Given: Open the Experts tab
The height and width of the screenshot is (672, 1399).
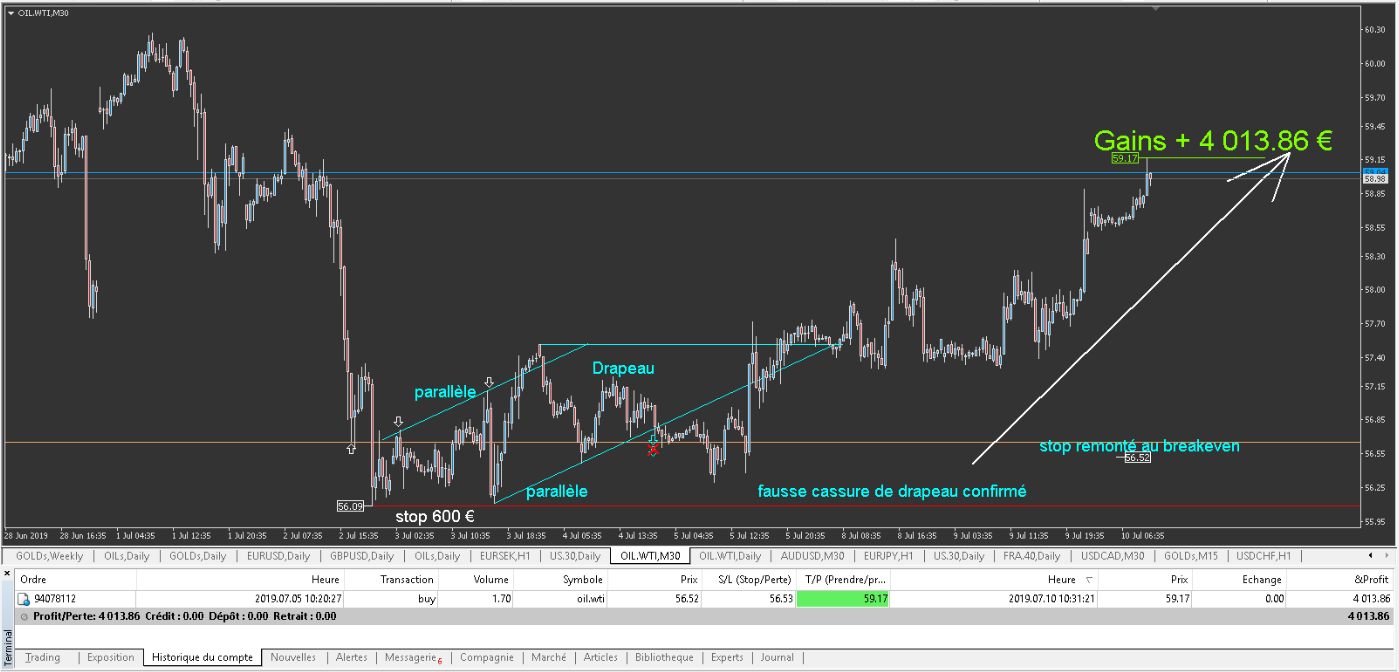Looking at the screenshot, I should 727,657.
